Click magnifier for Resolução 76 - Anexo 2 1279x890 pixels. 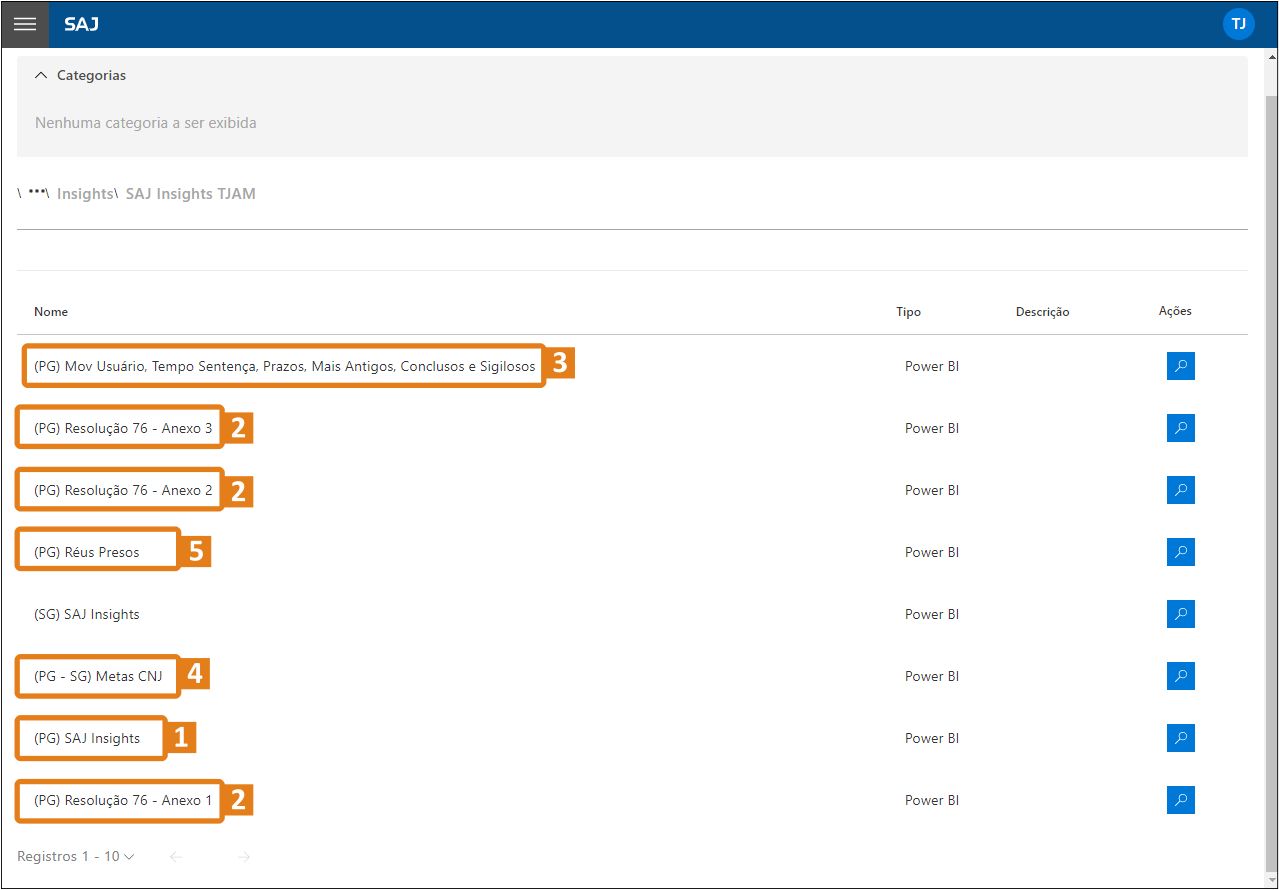coord(1180,490)
